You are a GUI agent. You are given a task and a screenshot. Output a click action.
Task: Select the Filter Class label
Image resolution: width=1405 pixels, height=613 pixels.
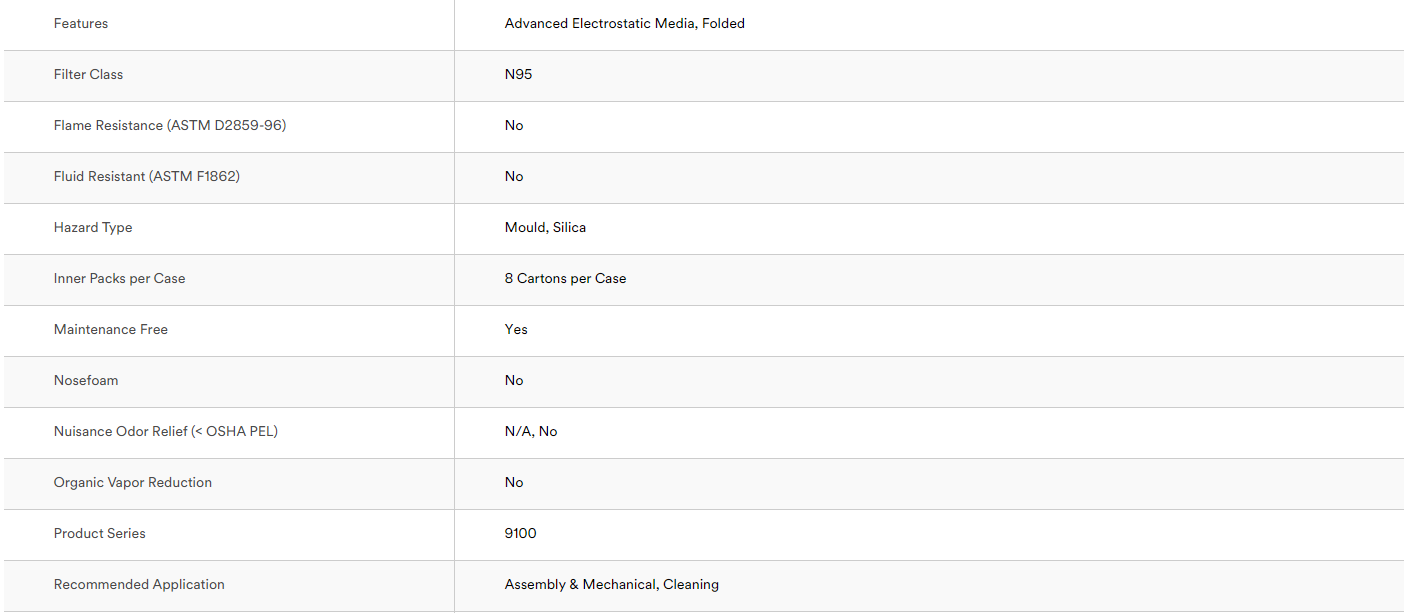[89, 74]
